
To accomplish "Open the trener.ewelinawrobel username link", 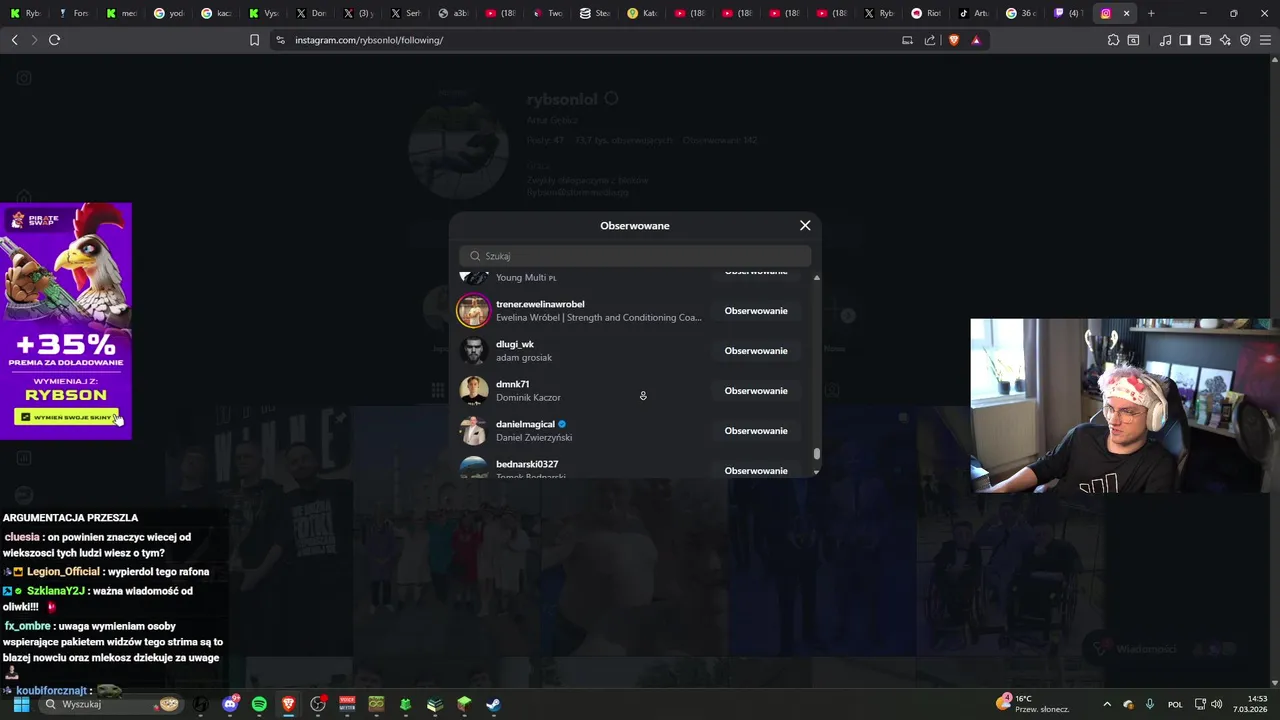I will click(540, 304).
